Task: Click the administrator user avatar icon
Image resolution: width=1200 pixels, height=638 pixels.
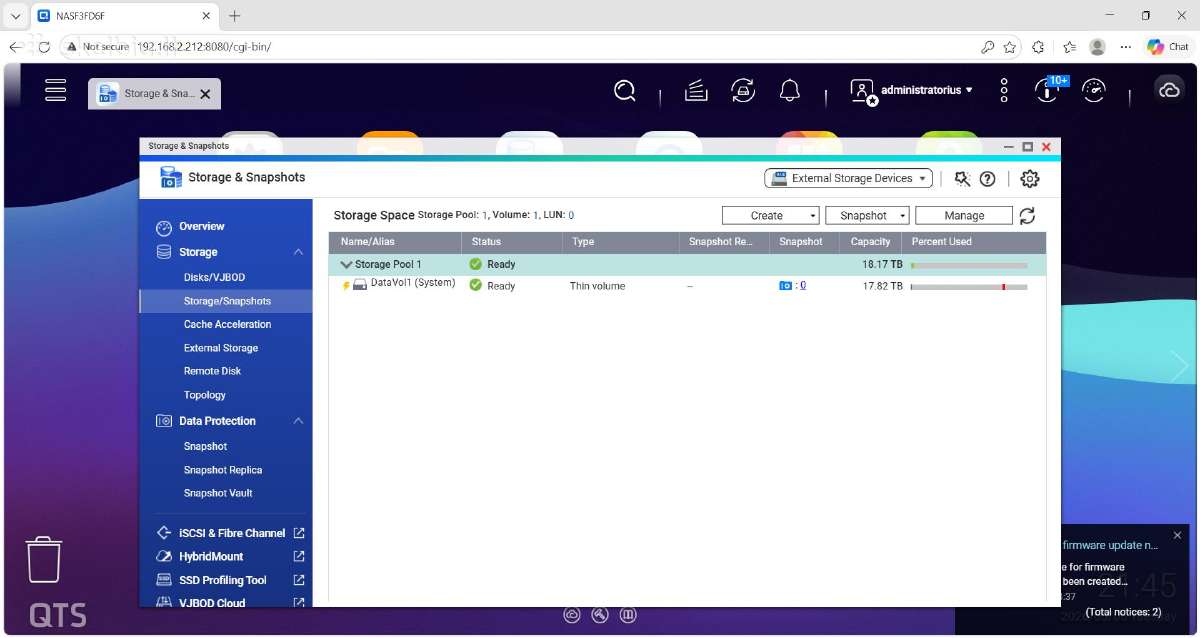Action: 863,91
